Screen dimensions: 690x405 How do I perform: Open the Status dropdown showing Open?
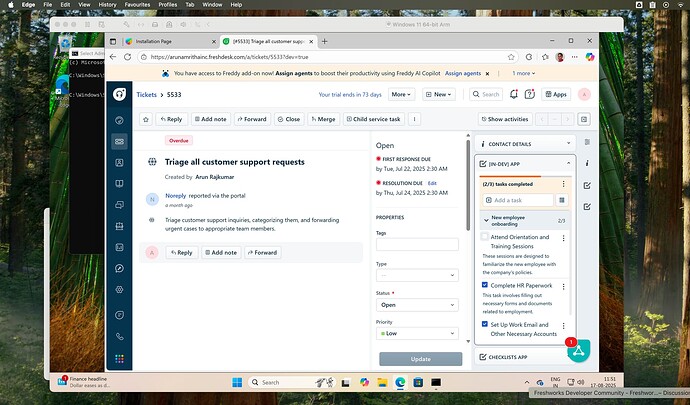pos(417,304)
